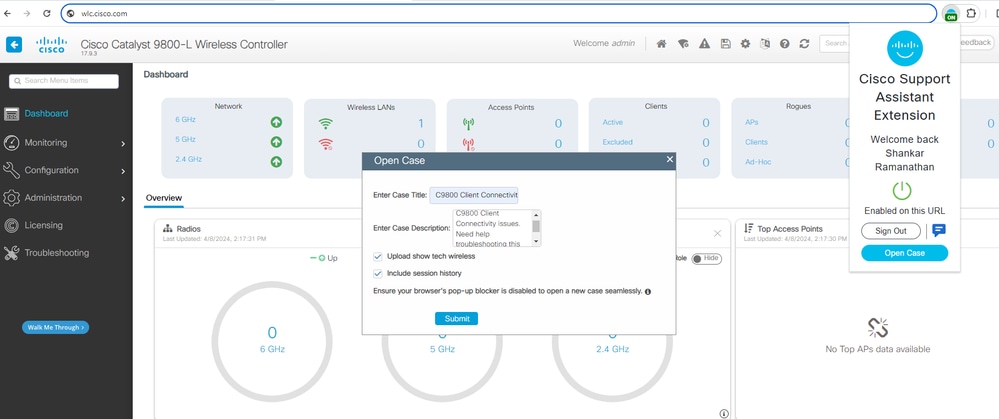The image size is (999, 419).
Task: Open the Excluded clients link
Action: [x=617, y=142]
